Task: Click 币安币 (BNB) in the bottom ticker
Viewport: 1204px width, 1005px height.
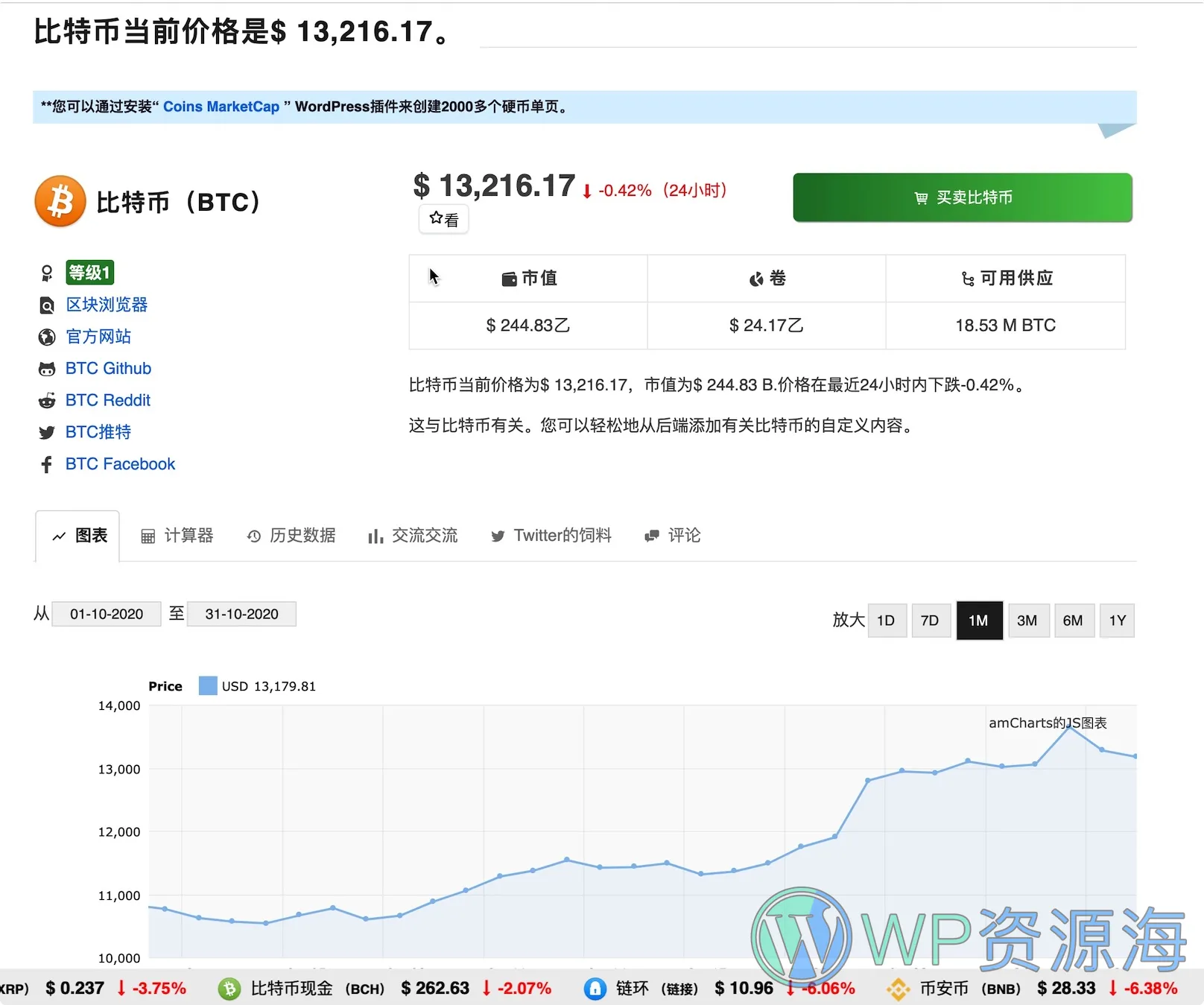Action: coord(942,987)
